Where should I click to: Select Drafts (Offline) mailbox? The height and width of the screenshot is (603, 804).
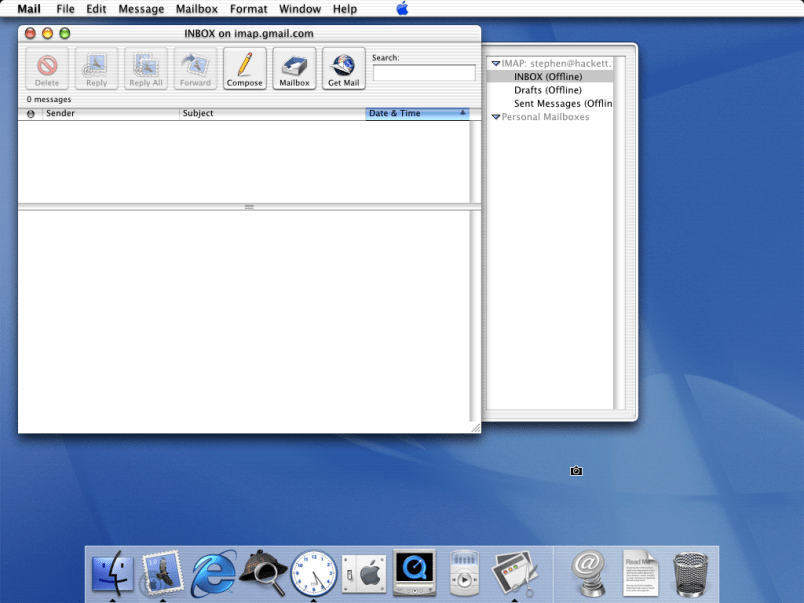pos(550,90)
